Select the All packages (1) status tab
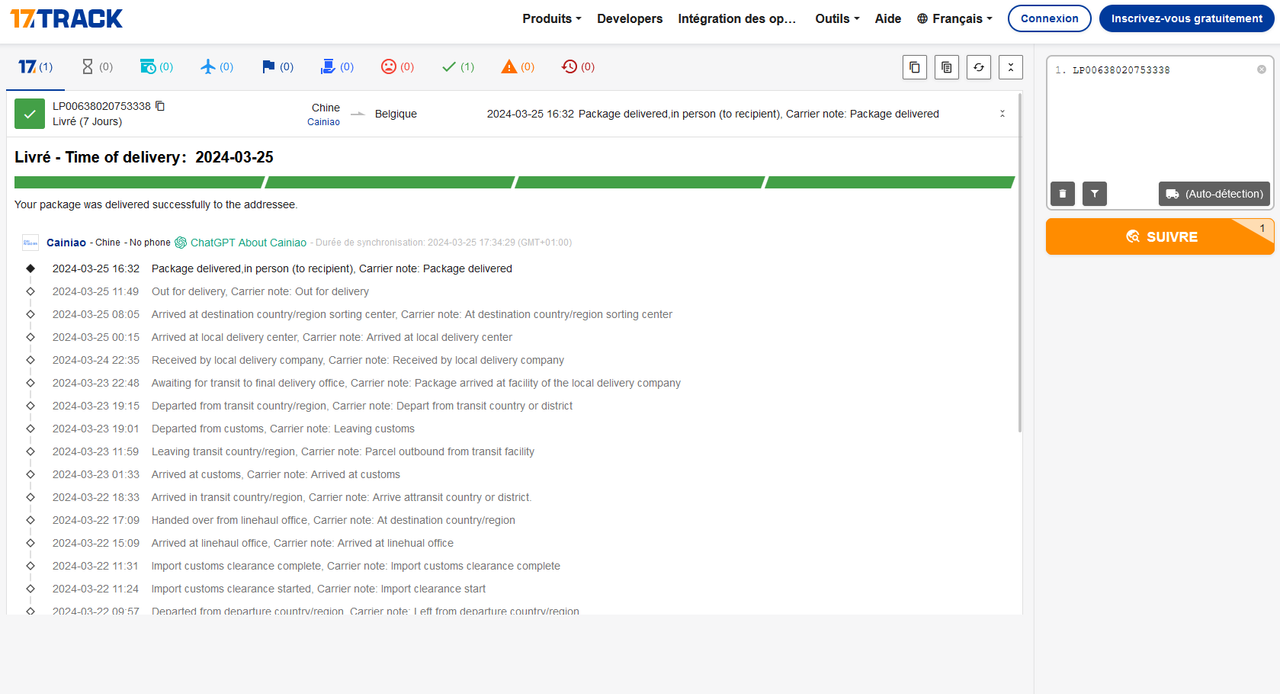The image size is (1280, 694). point(35,67)
